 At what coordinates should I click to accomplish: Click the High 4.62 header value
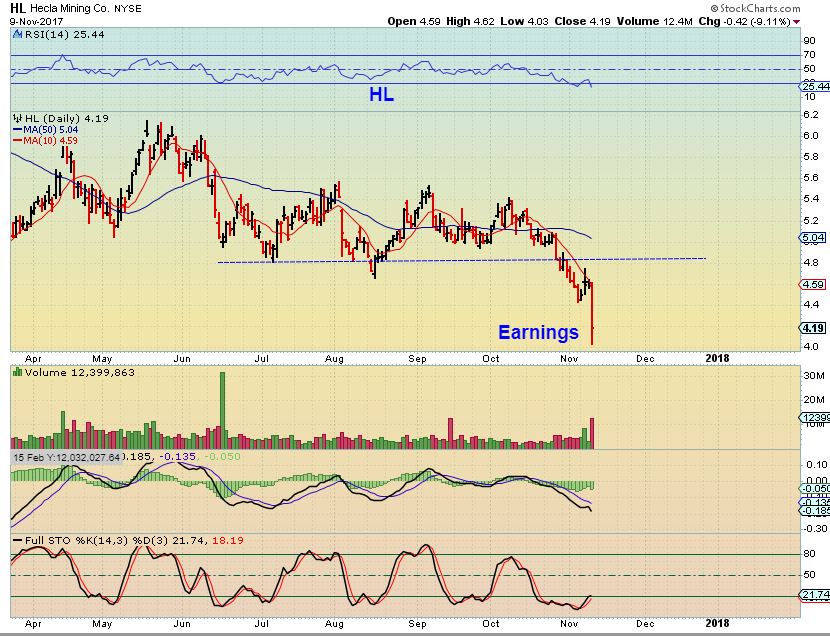click(470, 22)
